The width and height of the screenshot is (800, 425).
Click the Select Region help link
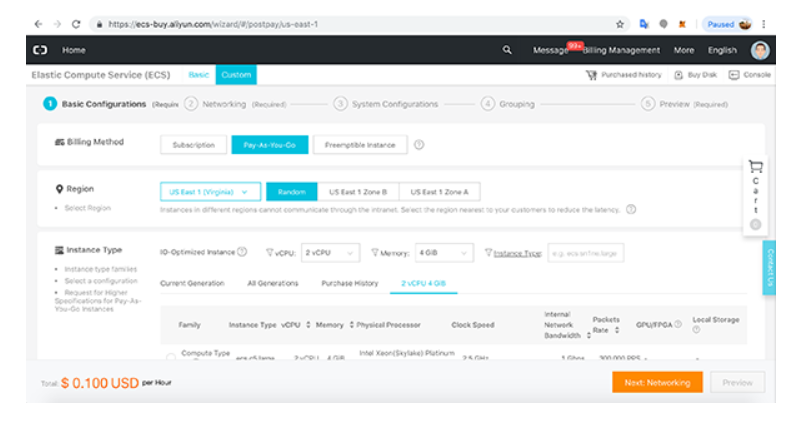point(87,208)
